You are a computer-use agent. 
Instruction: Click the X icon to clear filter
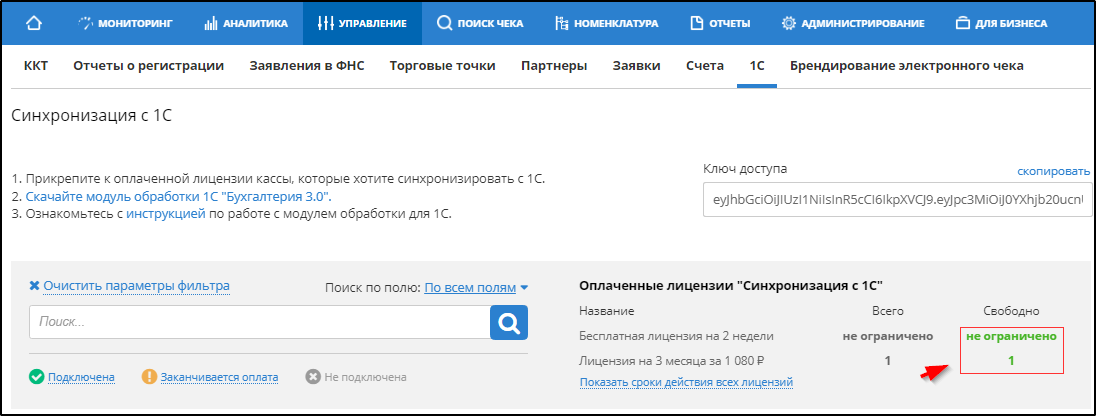[34, 286]
